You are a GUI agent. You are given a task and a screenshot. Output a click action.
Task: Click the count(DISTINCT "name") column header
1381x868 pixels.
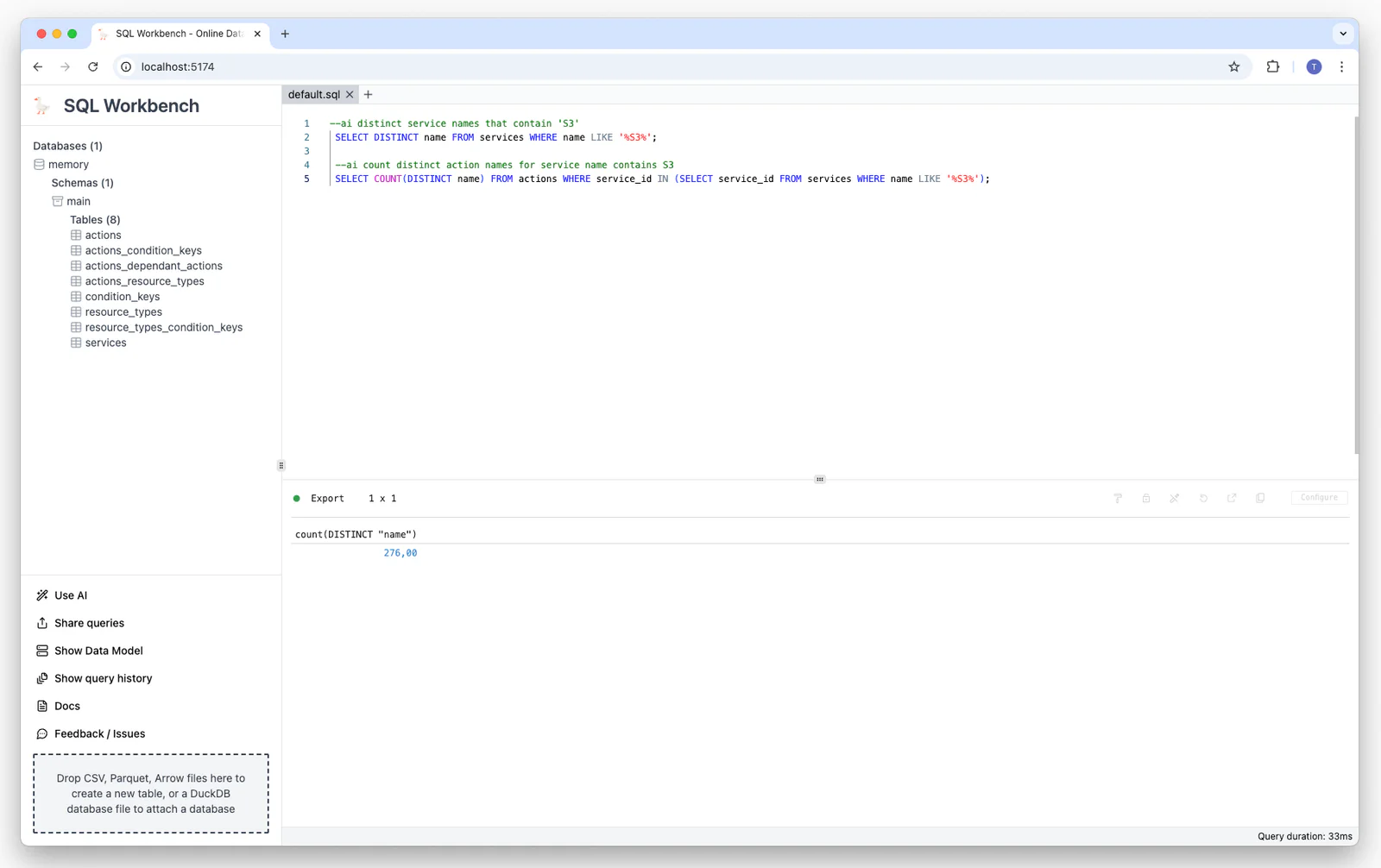point(356,535)
